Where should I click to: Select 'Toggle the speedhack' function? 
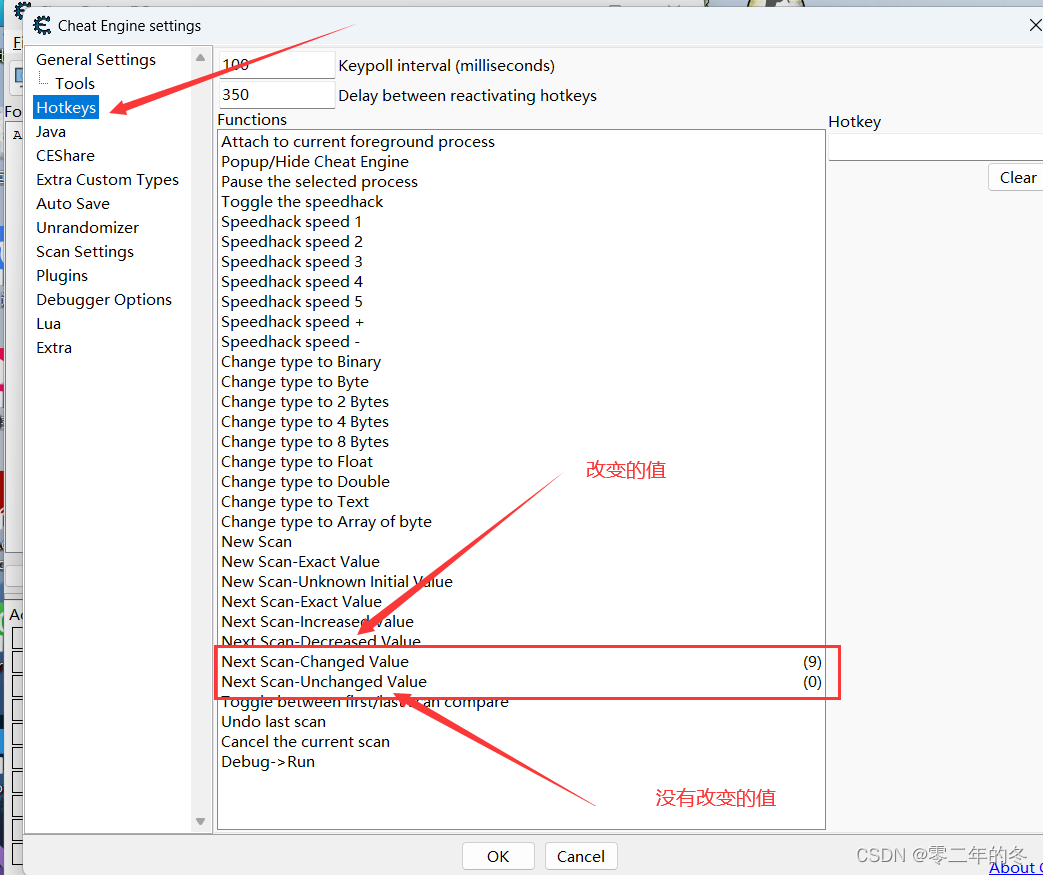click(x=521, y=201)
